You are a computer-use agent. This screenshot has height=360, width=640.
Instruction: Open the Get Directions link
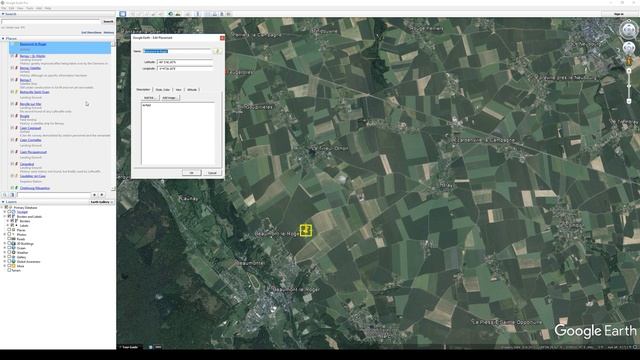[x=91, y=32]
